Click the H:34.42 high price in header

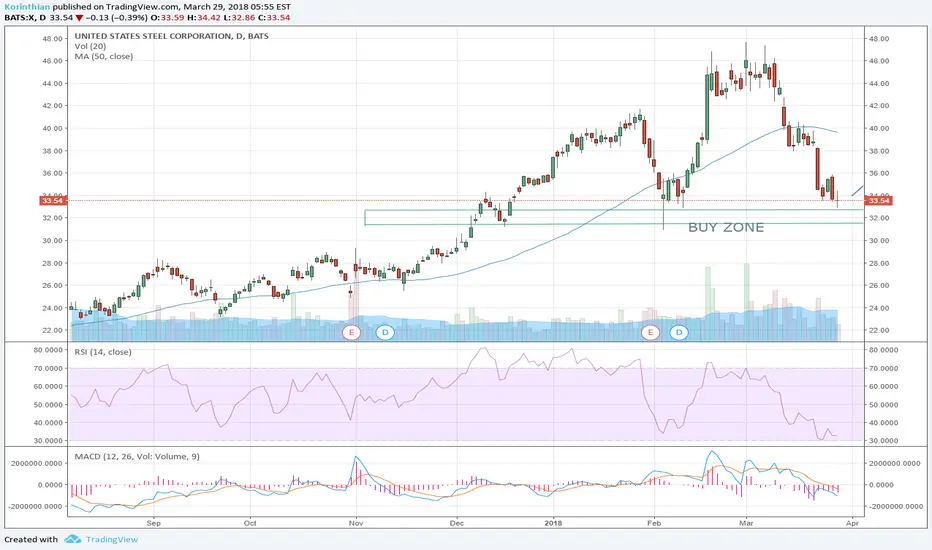click(x=204, y=18)
